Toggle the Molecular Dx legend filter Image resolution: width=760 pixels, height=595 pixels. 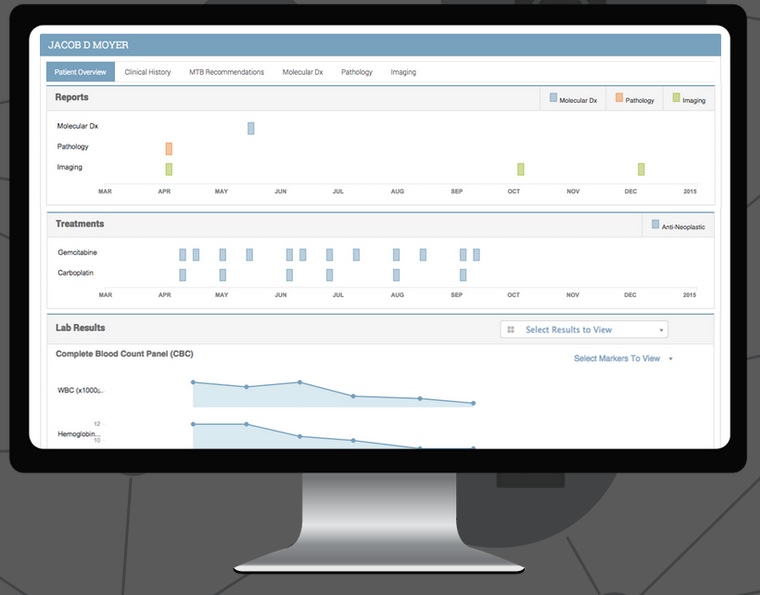coord(573,100)
